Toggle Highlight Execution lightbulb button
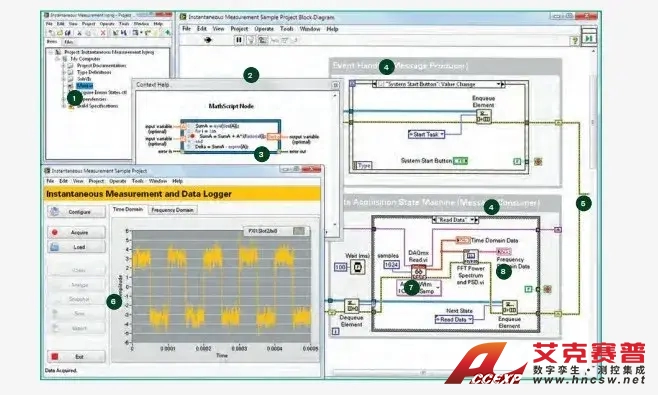Image resolution: width=658 pixels, height=395 pixels. [251, 40]
